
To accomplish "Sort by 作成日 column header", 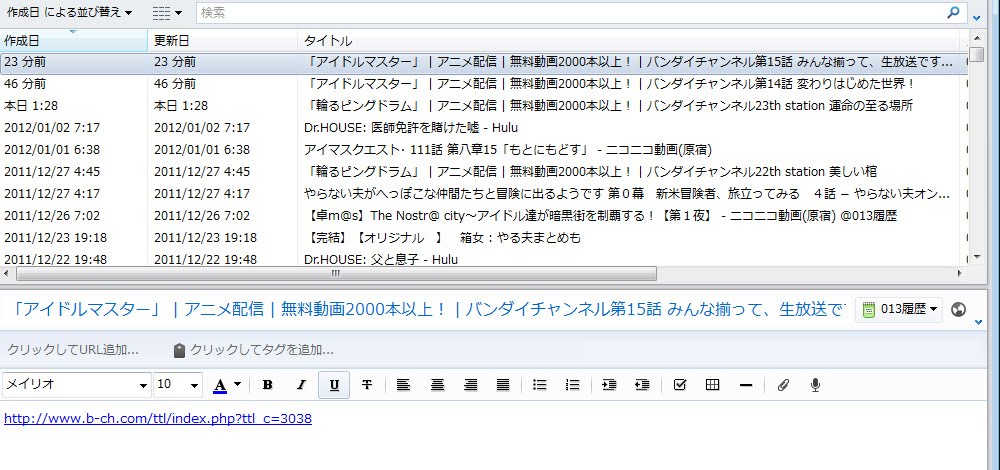I will (74, 41).
